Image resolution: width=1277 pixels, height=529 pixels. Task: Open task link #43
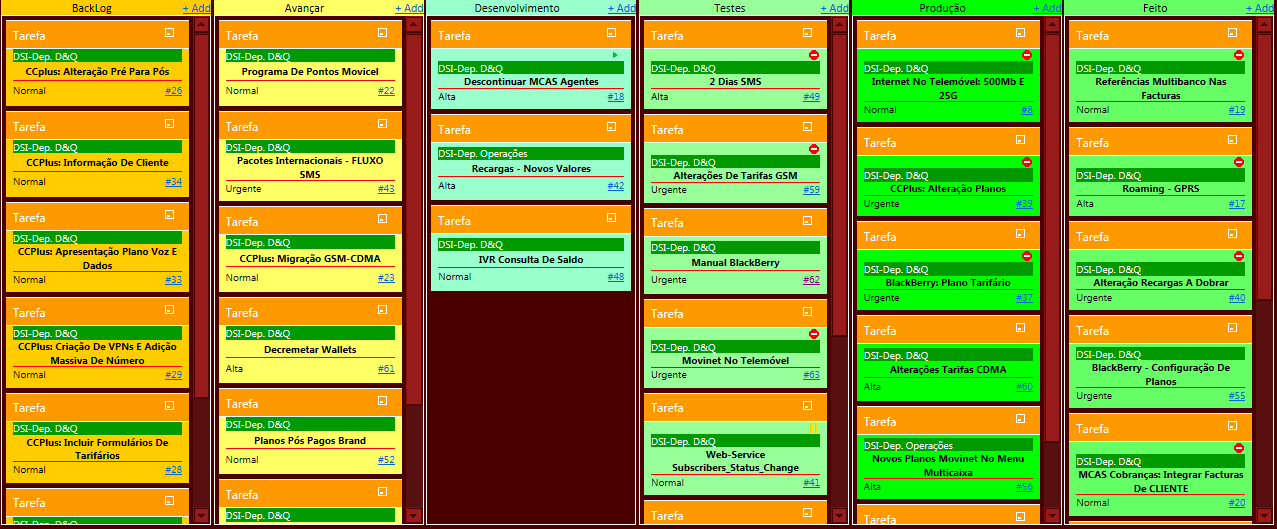[x=386, y=189]
